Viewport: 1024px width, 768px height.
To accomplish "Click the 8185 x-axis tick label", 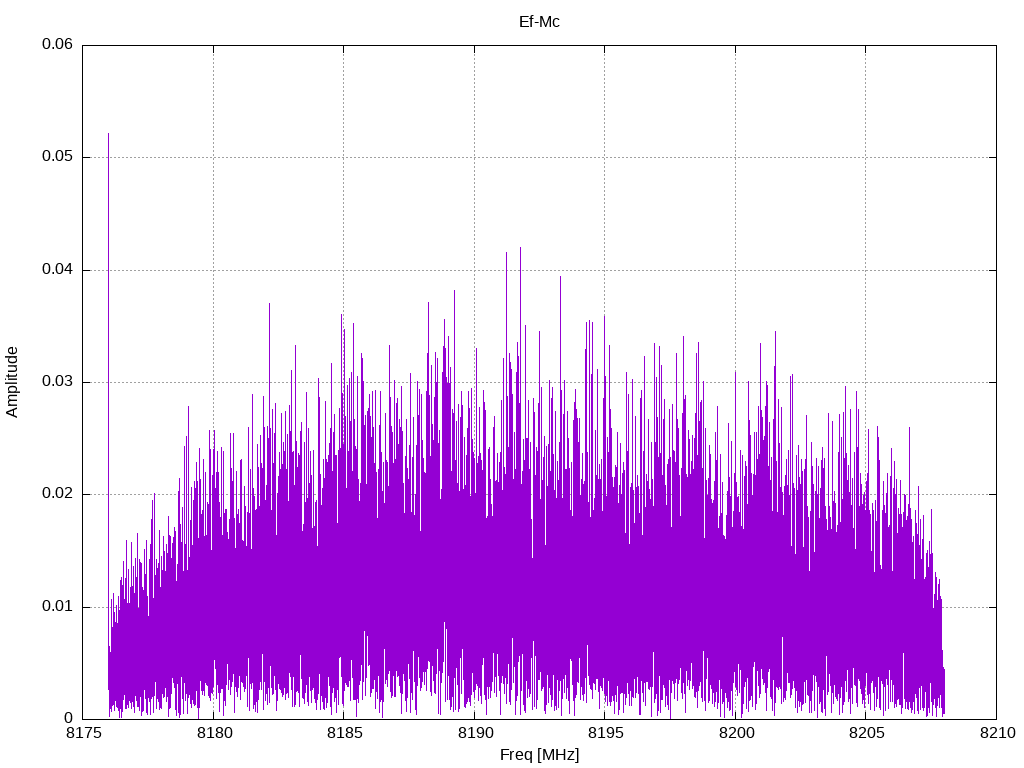I will pos(344,733).
